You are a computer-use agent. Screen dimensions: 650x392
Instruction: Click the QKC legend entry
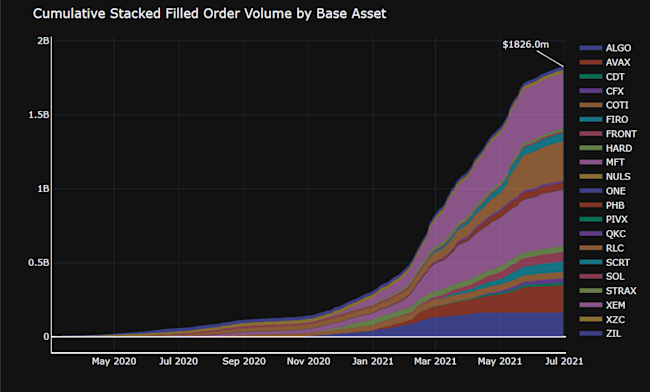[603, 234]
